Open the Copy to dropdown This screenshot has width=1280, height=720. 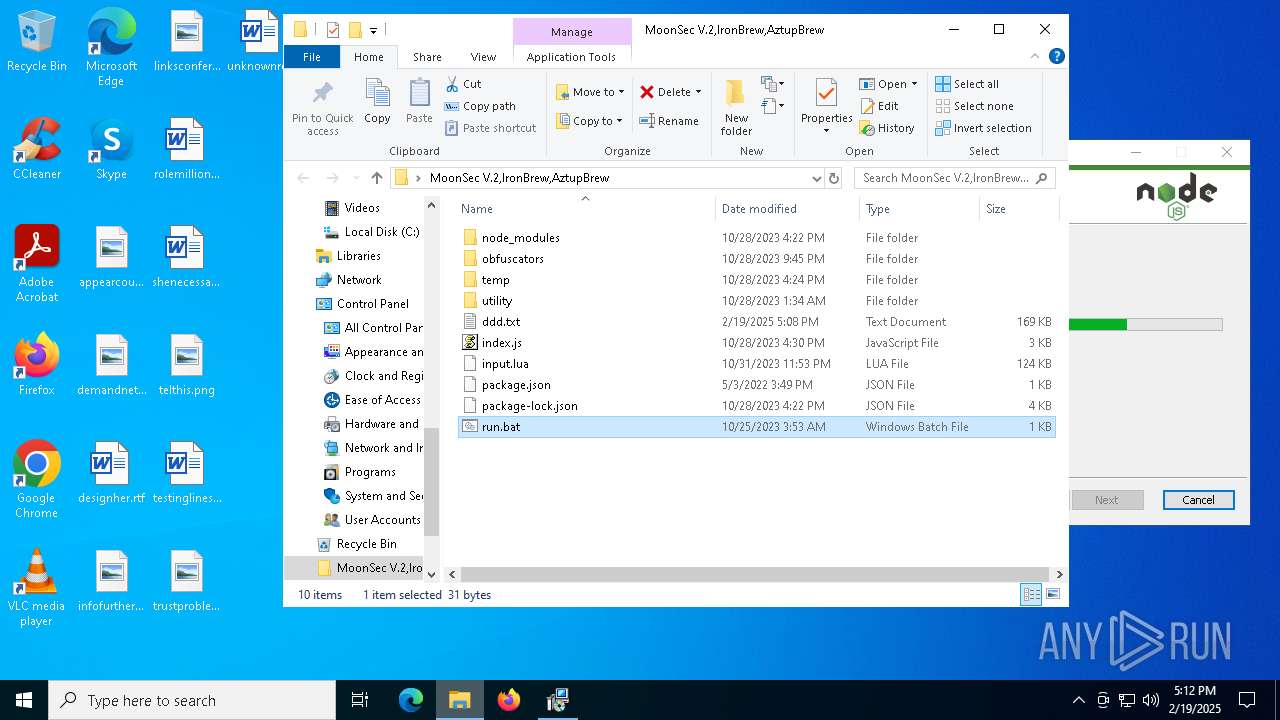click(590, 121)
